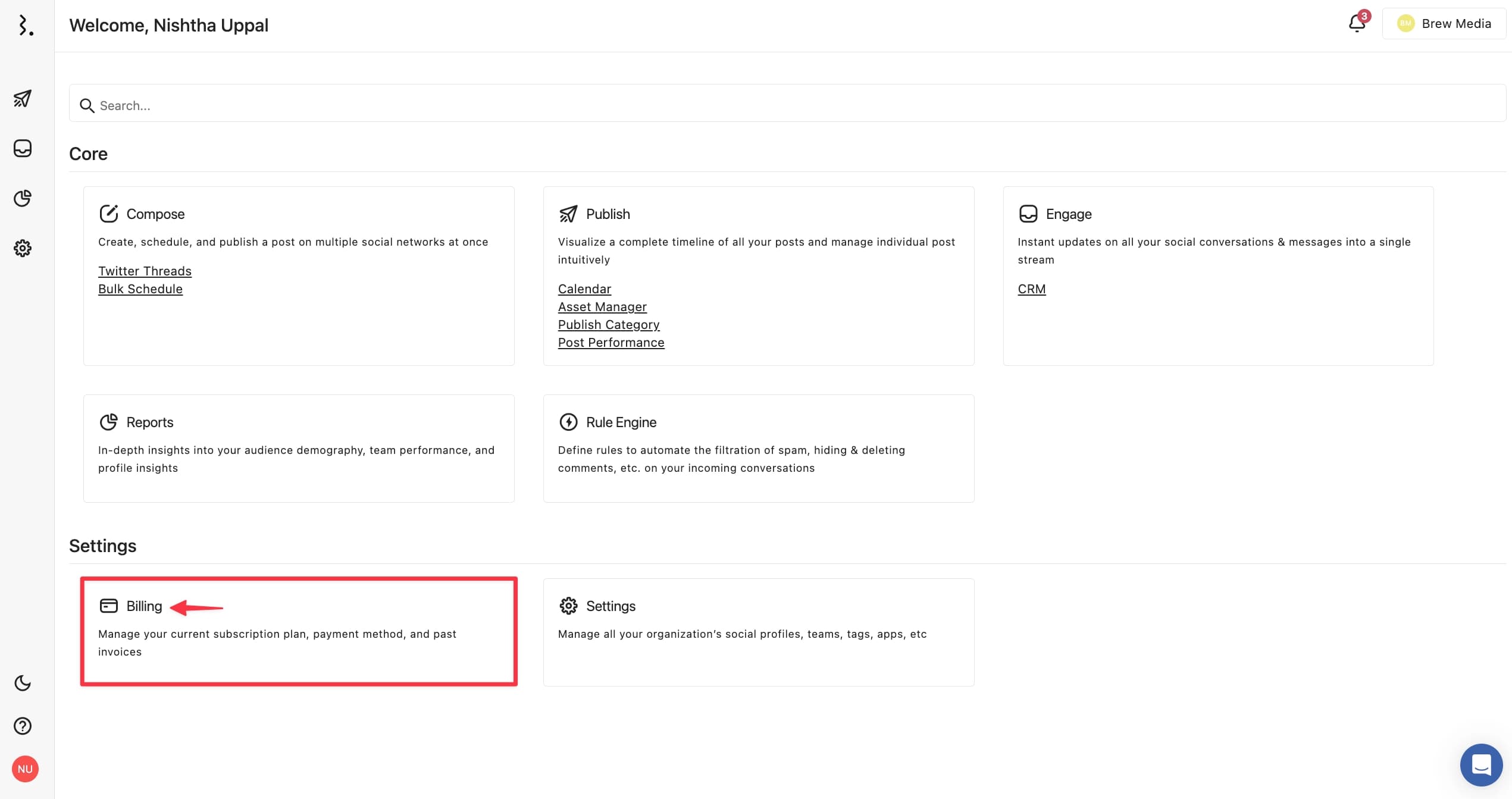This screenshot has height=799, width=1512.
Task: Click the Calendar link under Publish
Action: [x=584, y=289]
